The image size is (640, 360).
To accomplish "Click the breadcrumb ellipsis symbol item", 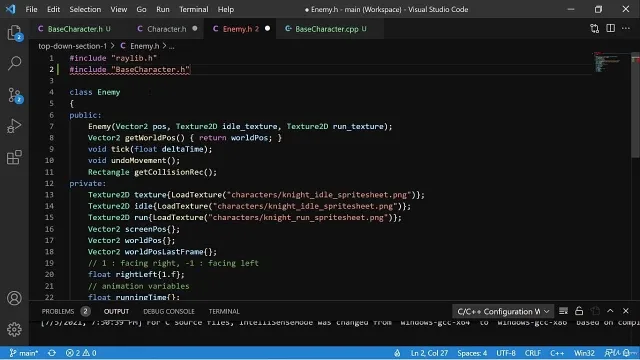I will [171, 47].
